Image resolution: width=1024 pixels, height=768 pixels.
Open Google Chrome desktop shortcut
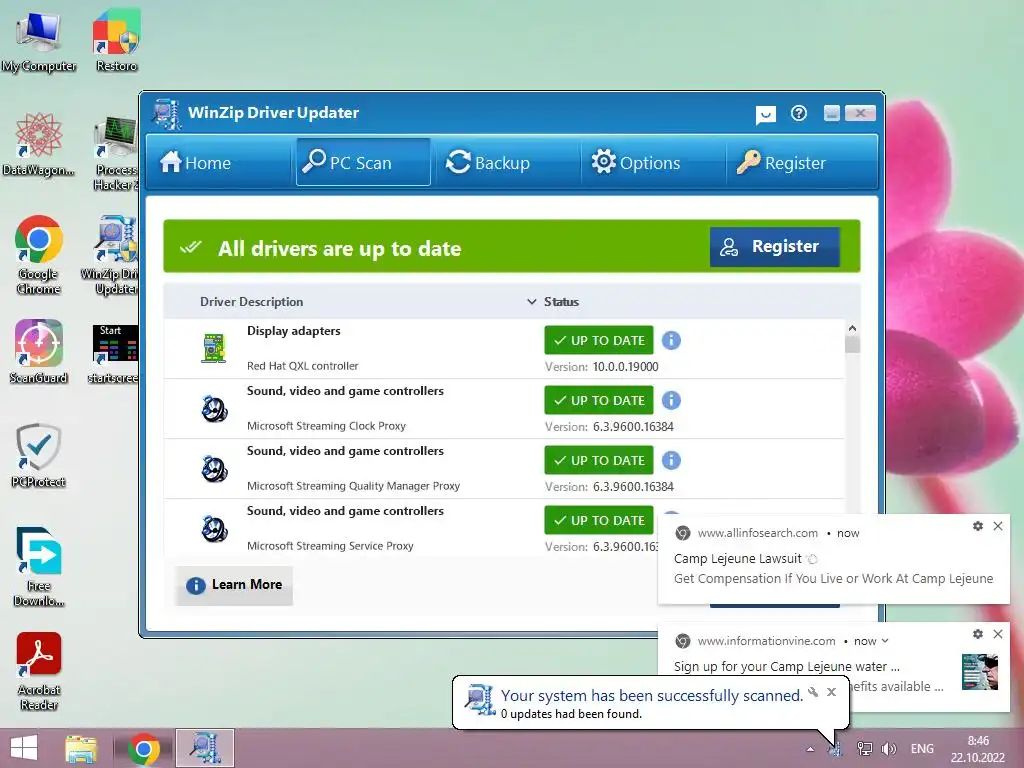coord(39,255)
